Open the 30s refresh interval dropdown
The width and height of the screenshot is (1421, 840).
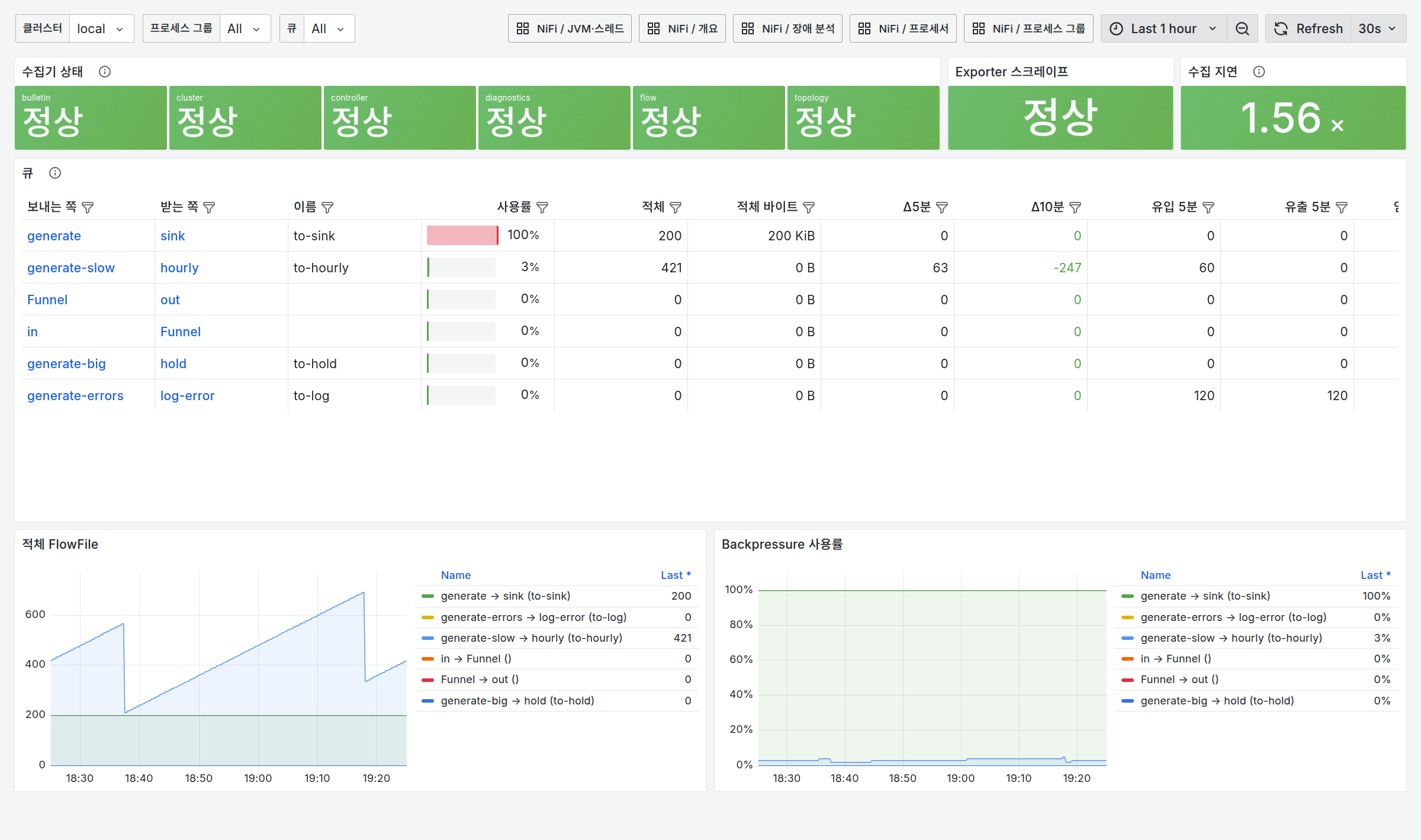pos(1378,28)
